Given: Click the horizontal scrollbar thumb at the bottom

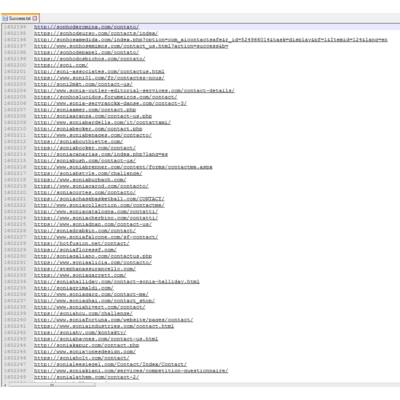Looking at the screenshot, I should point(52,385).
